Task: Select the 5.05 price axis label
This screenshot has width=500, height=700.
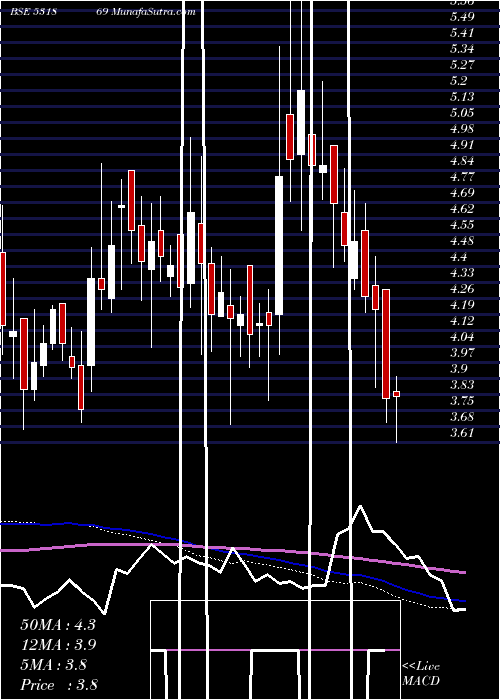Action: pyautogui.click(x=462, y=112)
